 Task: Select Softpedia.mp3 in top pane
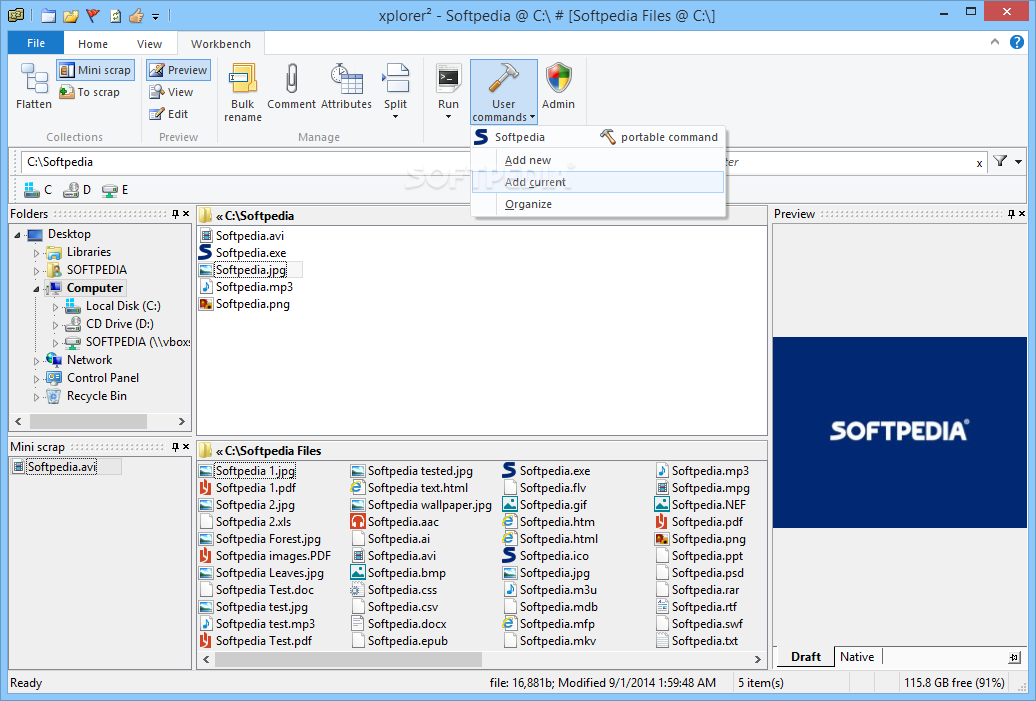tap(254, 287)
